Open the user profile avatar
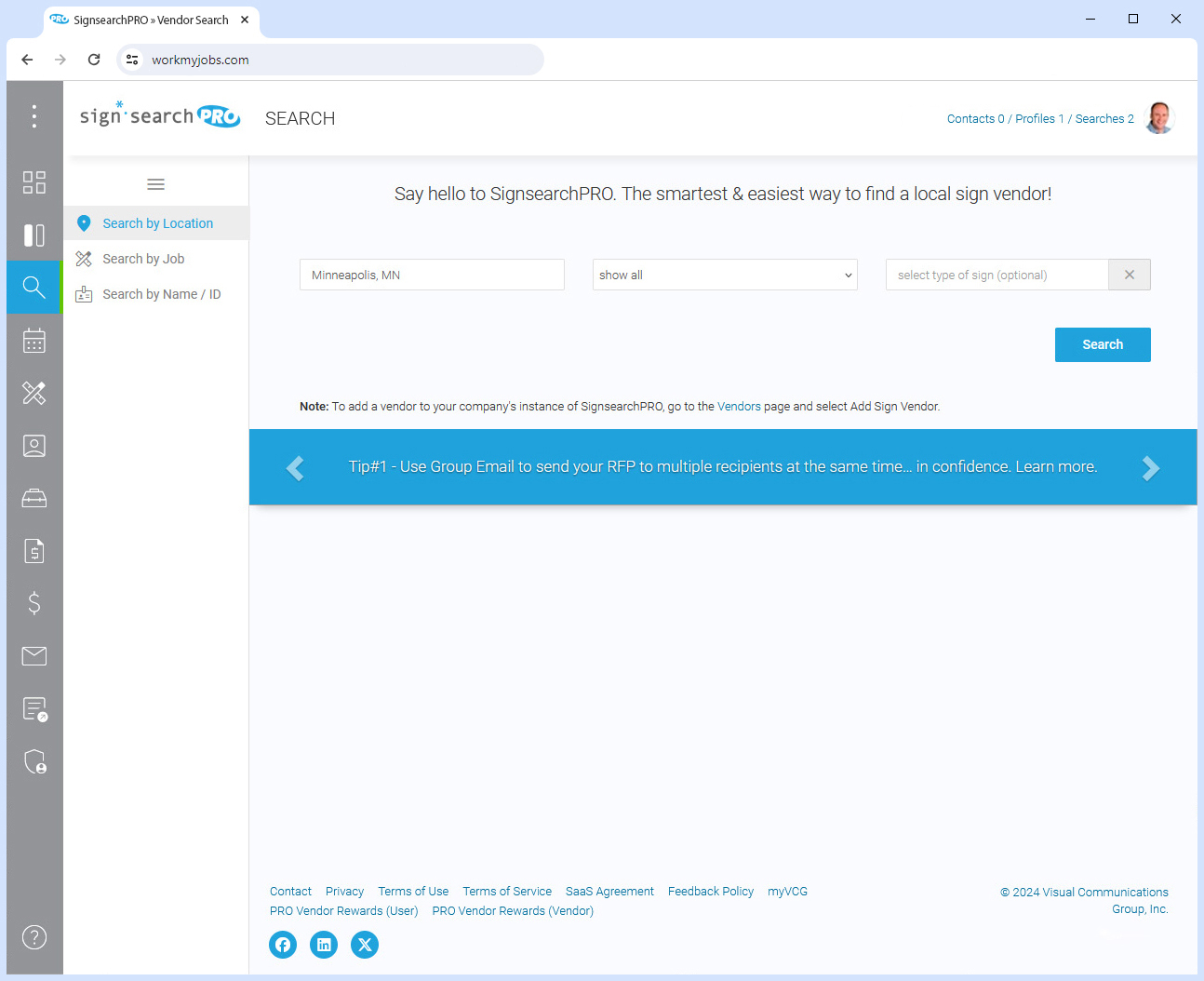Screen dimensions: 1204x981 coord(1159,118)
